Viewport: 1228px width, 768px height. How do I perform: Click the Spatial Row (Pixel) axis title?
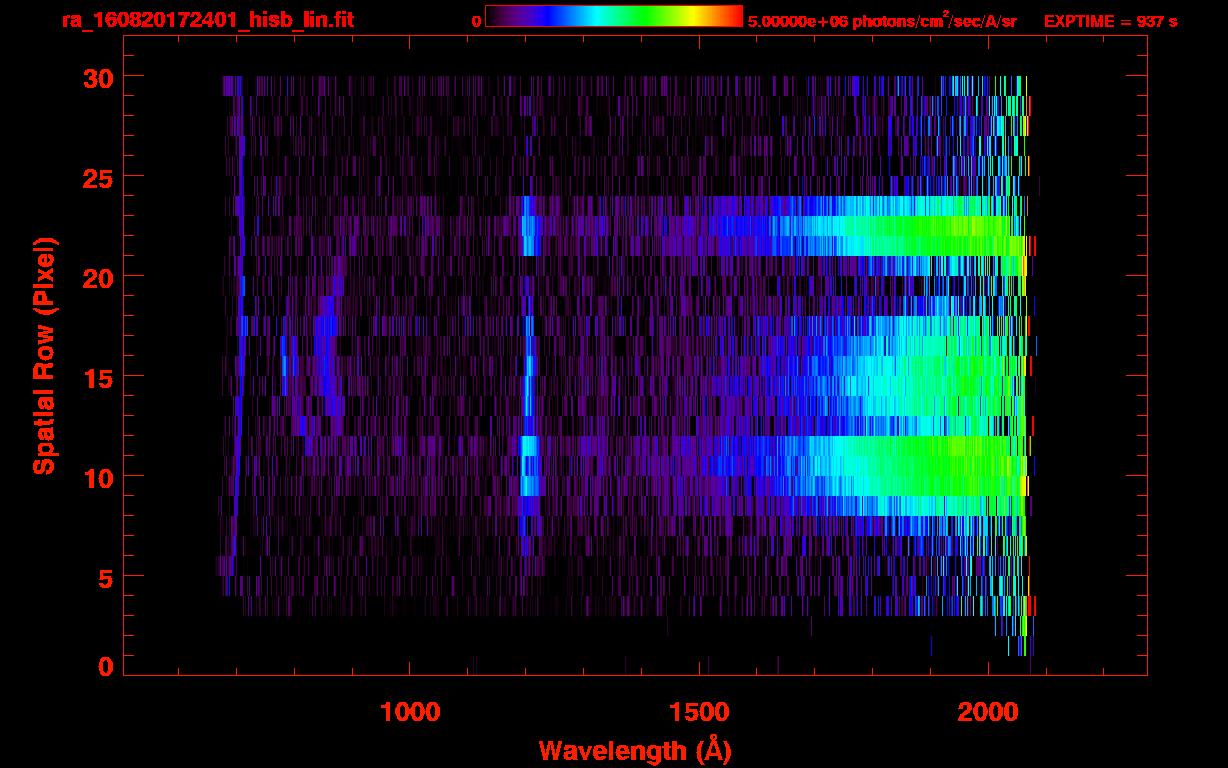[43, 356]
